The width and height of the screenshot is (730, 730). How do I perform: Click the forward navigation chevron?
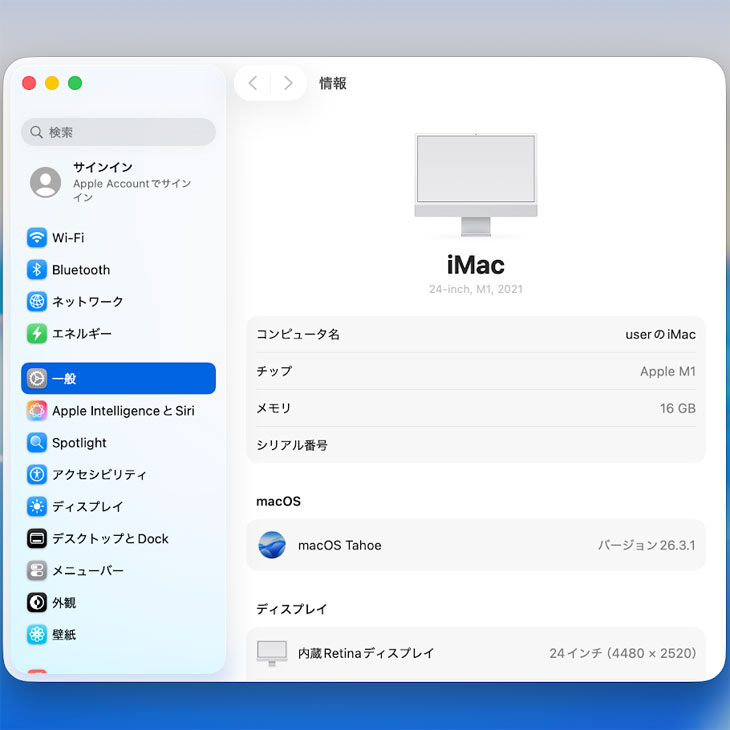point(288,83)
